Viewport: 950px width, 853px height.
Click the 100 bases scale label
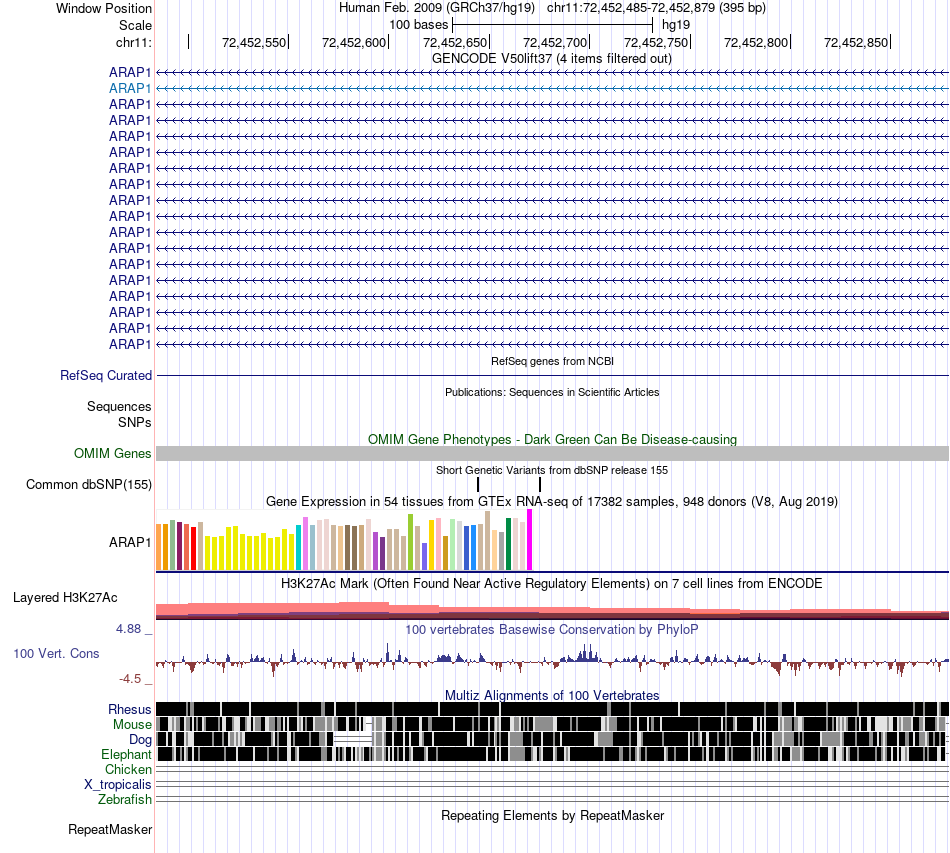[x=419, y=25]
